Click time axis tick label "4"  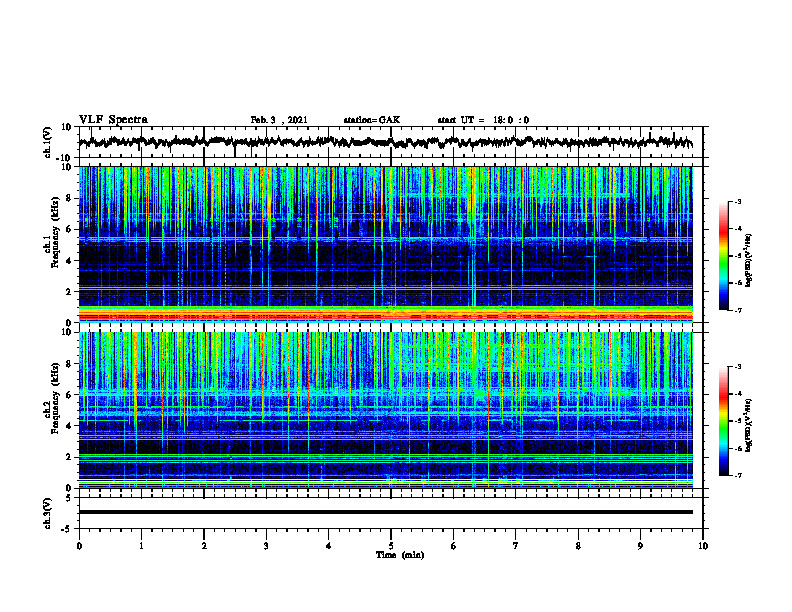pos(329,546)
